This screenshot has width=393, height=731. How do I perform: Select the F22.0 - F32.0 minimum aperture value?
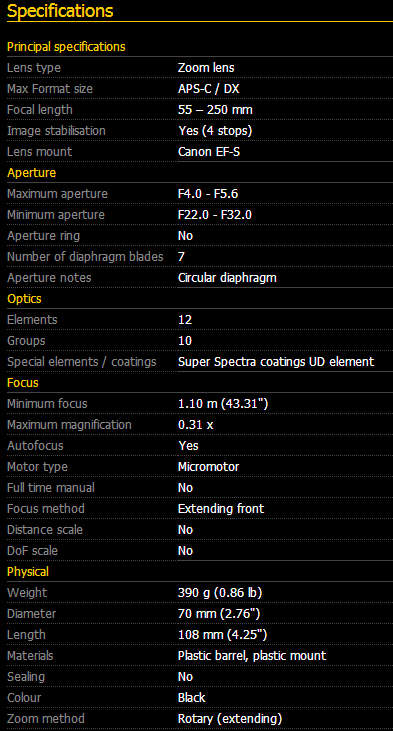point(216,214)
